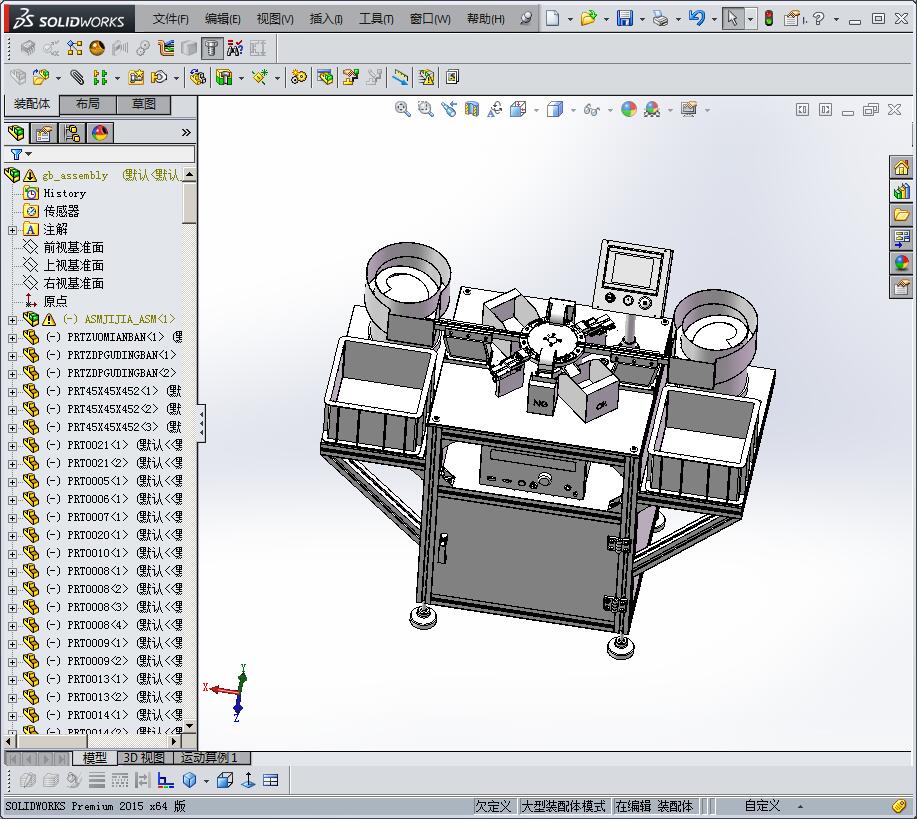Select the 前视基准面 front plane
Screen dimensions: 917x819
[73, 248]
